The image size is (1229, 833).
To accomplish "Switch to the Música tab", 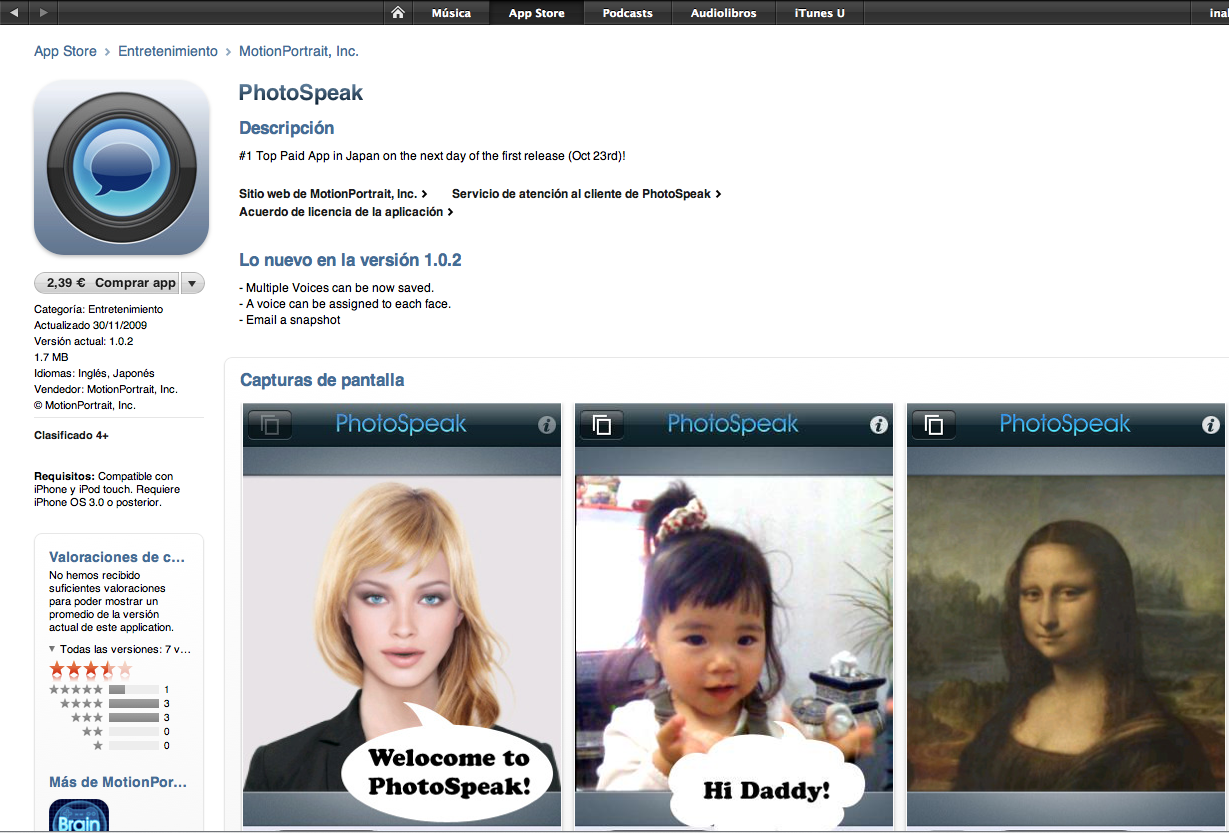I will [x=451, y=12].
